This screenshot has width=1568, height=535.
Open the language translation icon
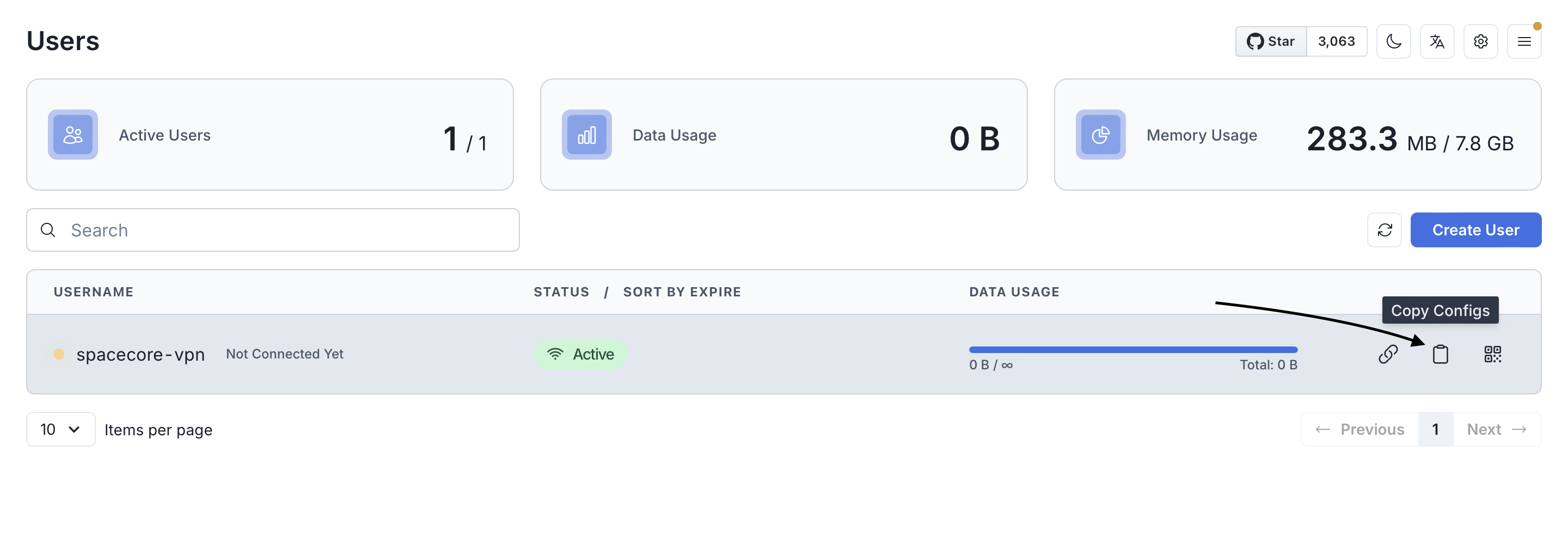coord(1437,41)
